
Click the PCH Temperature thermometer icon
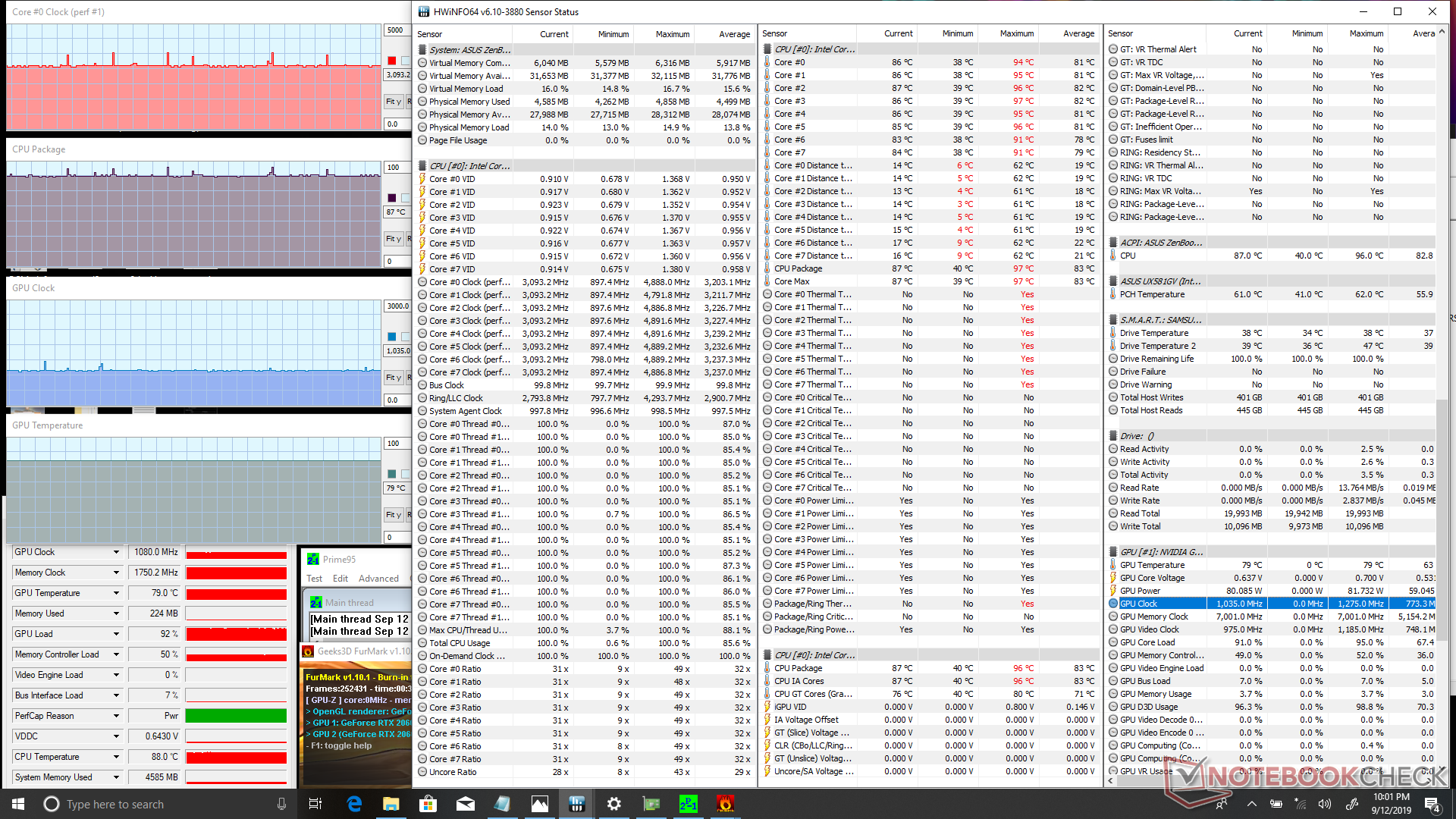pos(1113,294)
